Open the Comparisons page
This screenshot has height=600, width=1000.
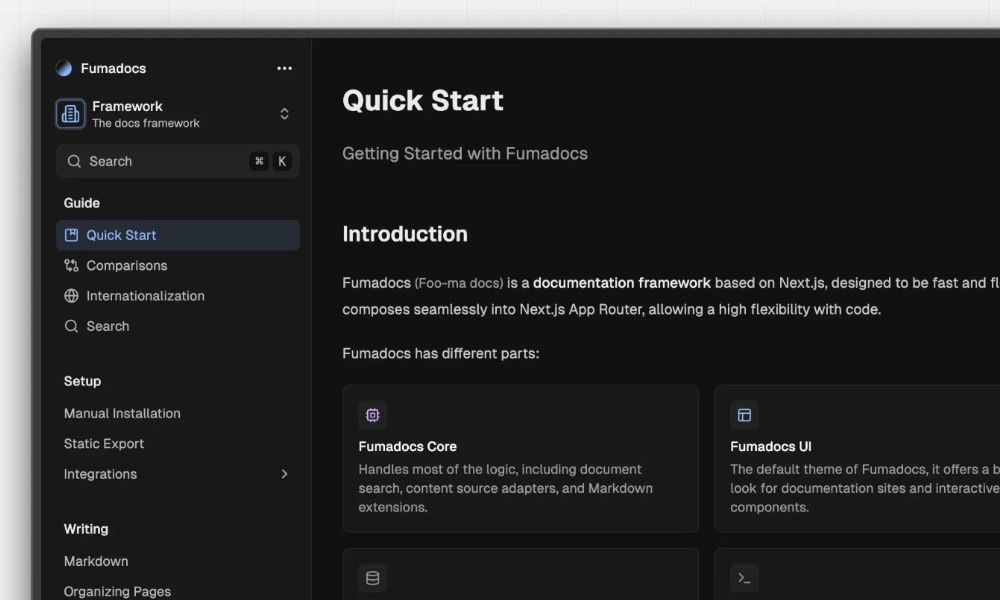pos(178,265)
